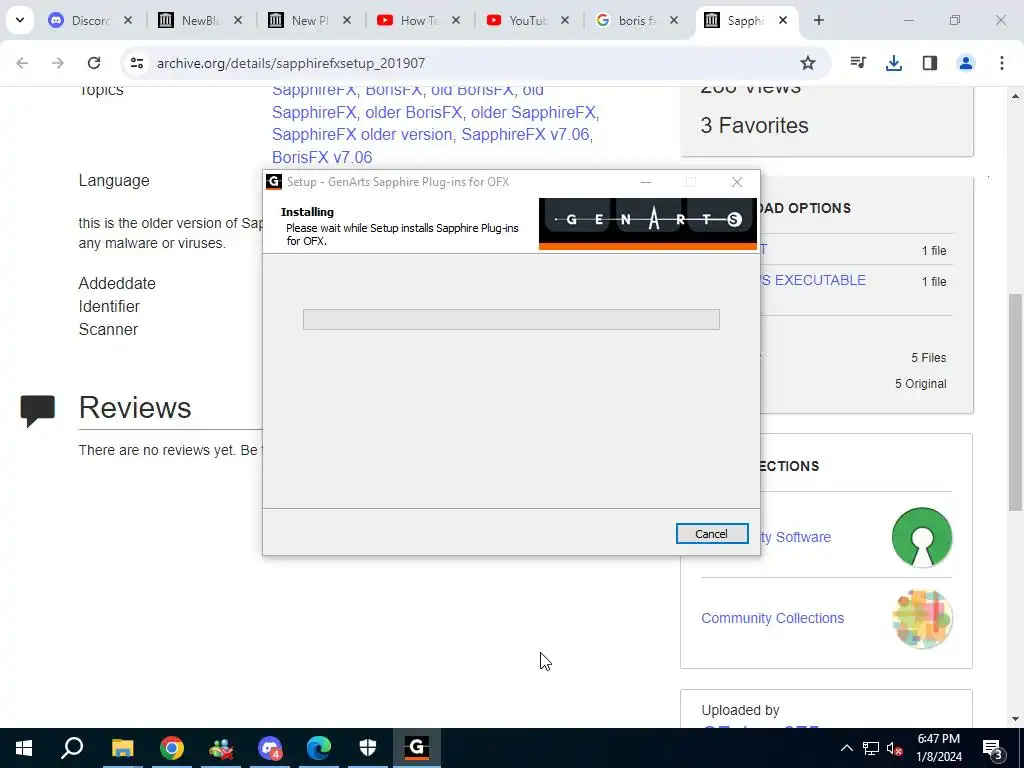Close the active Sapphire tab
Image resolution: width=1024 pixels, height=768 pixels.
tap(783, 20)
